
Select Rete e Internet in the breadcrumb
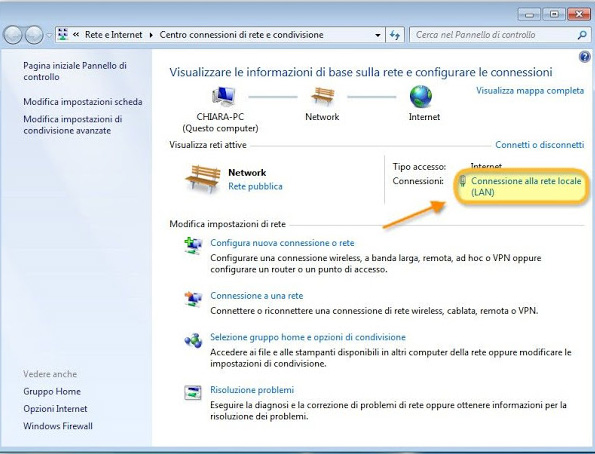(113, 35)
